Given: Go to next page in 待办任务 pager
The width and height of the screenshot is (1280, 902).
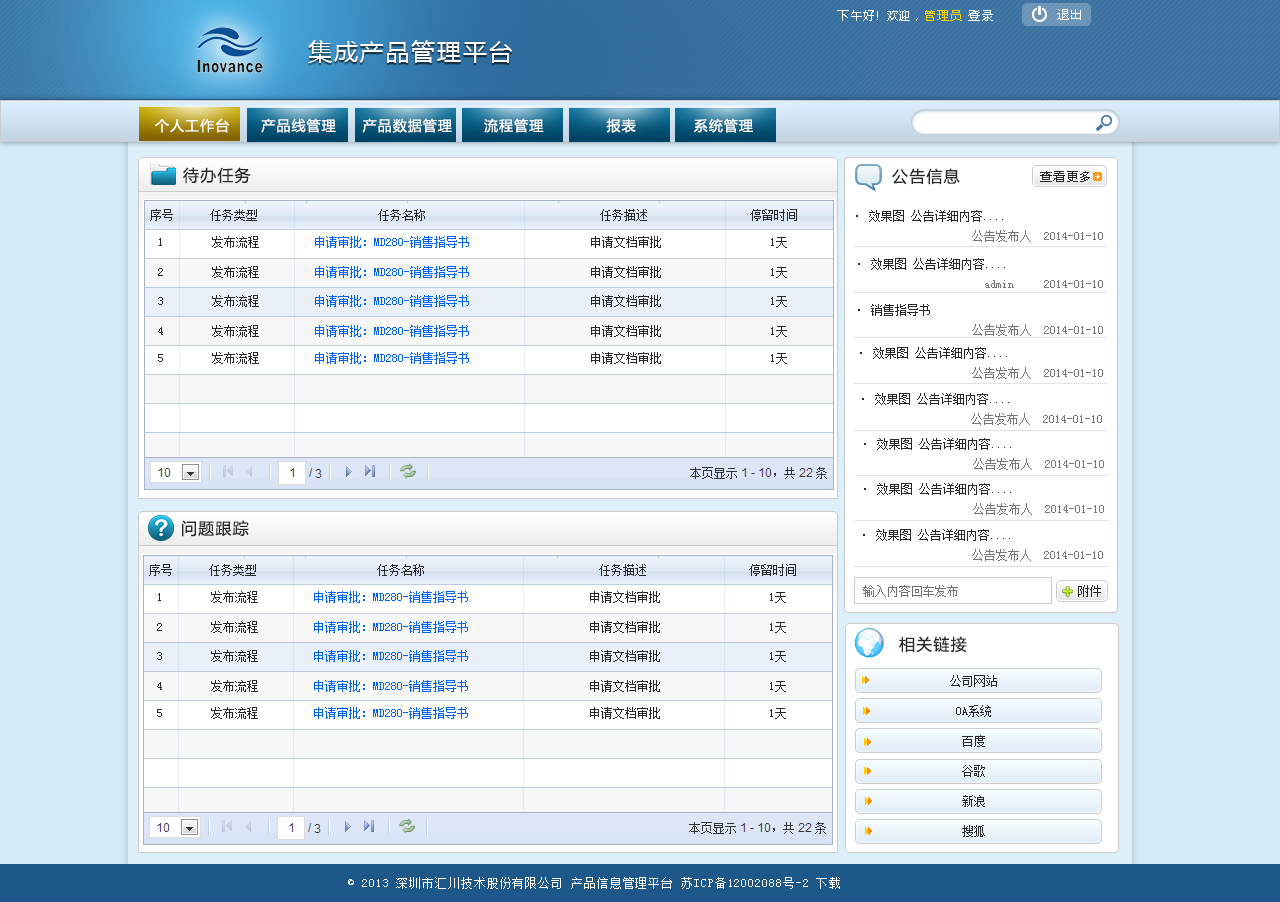Looking at the screenshot, I should [348, 472].
